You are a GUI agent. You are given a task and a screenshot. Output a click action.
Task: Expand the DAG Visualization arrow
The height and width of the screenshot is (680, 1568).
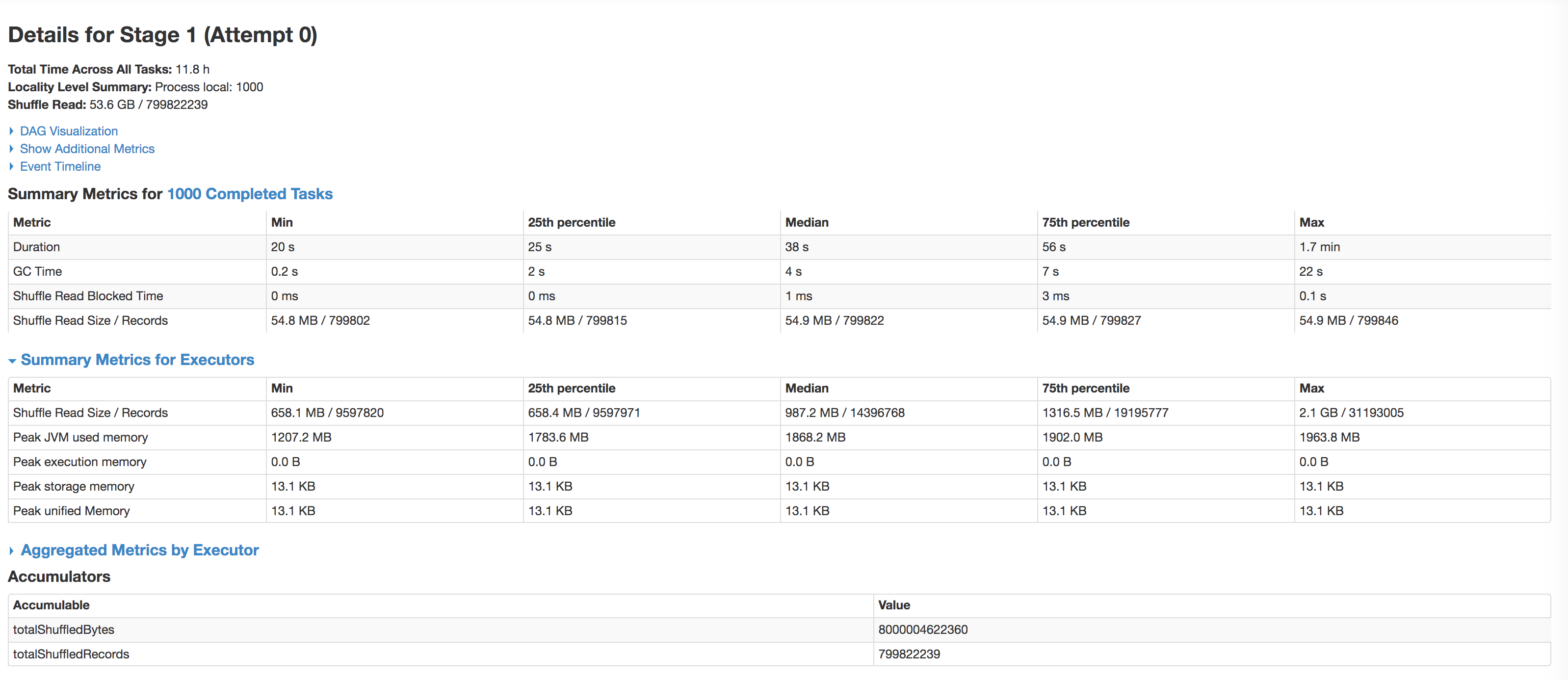(x=11, y=131)
